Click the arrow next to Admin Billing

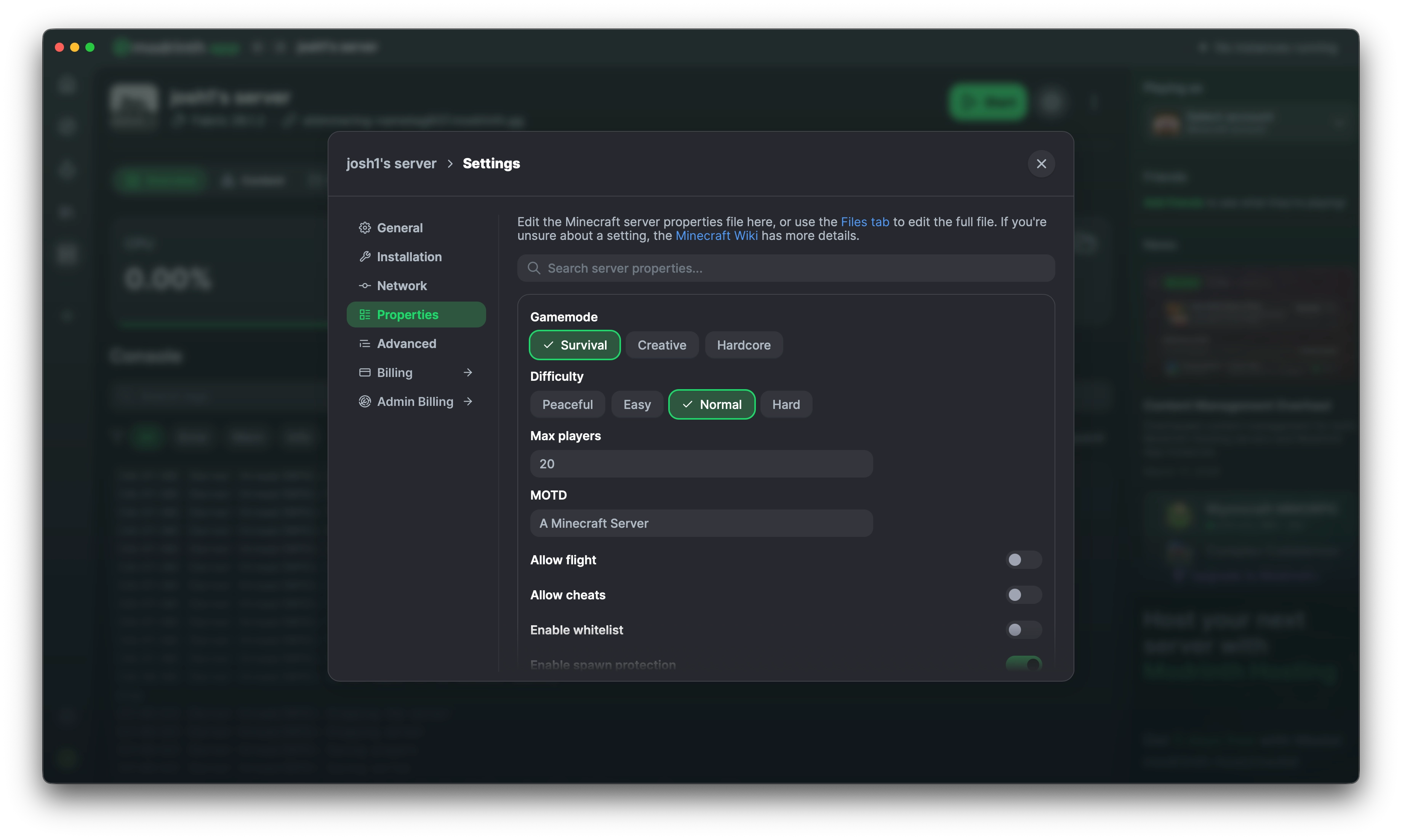[x=468, y=401]
